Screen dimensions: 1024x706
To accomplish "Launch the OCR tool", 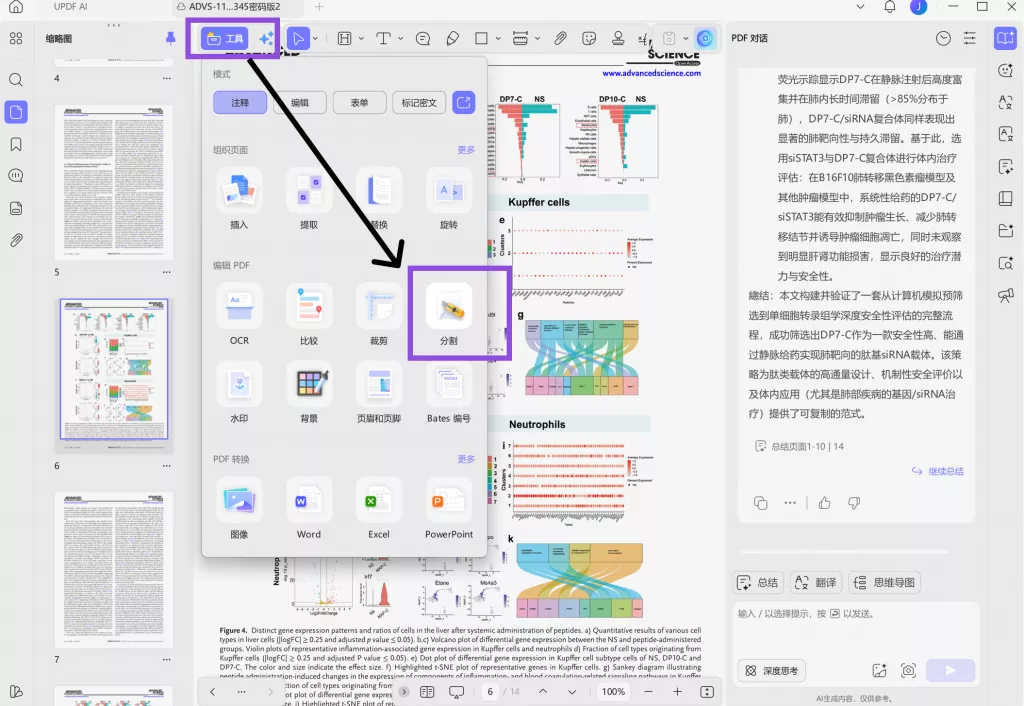I will coord(239,314).
